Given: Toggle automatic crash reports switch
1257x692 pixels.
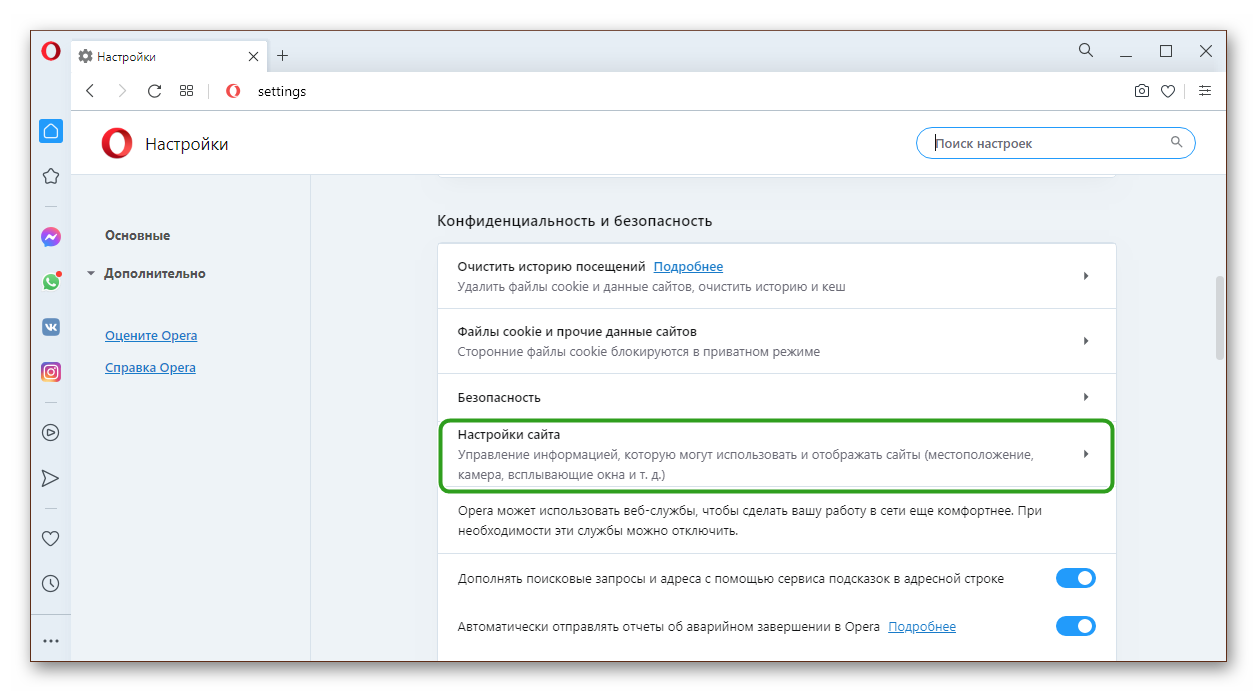Looking at the screenshot, I should 1076,626.
